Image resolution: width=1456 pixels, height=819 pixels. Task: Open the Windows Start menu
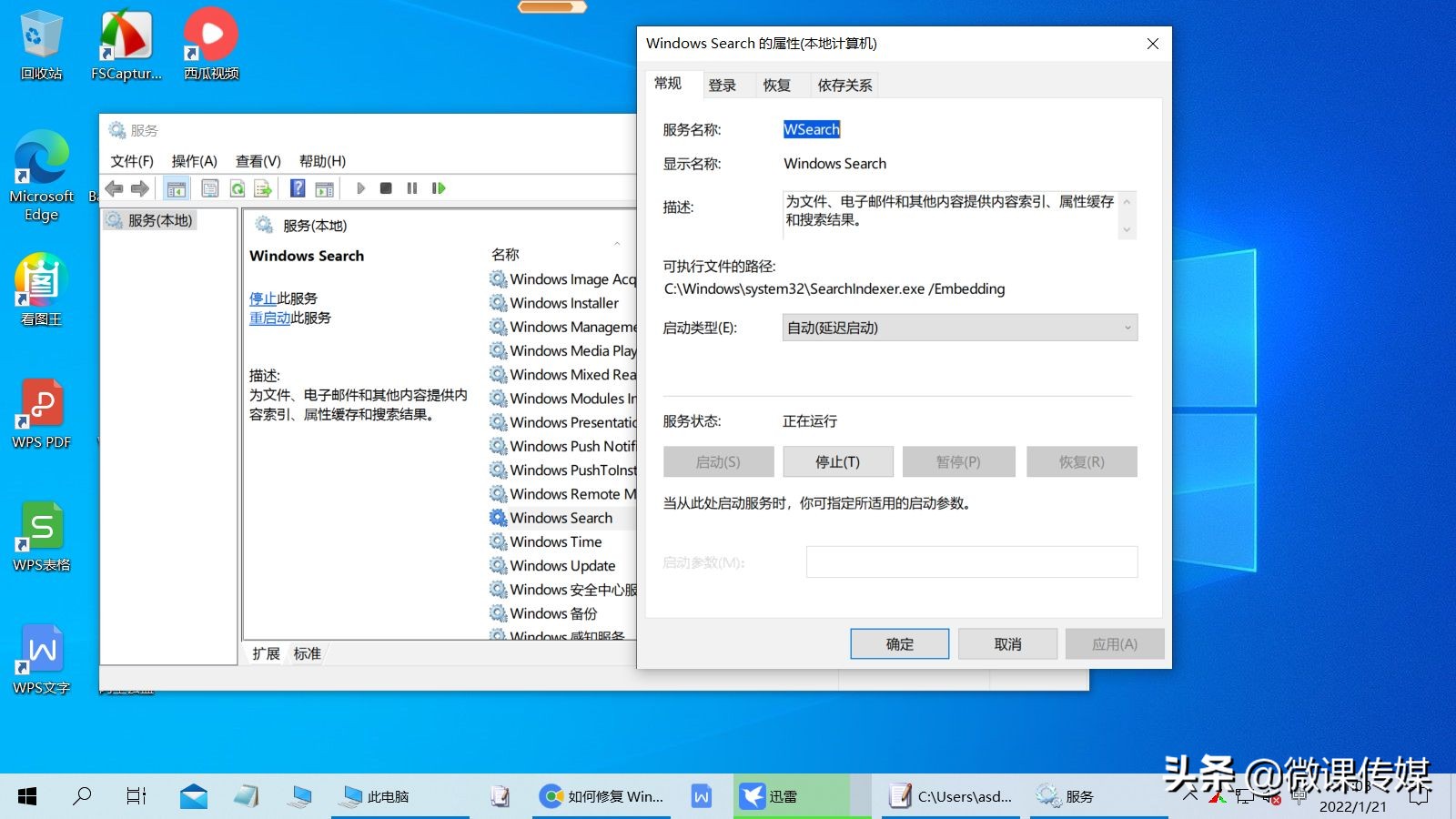[27, 796]
